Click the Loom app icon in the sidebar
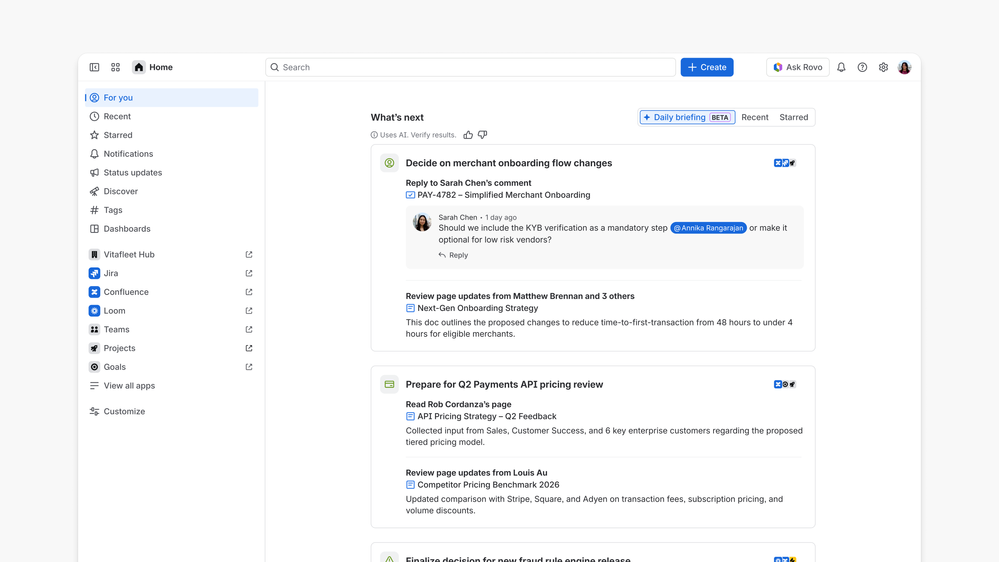Screen dimensions: 999x562 pyautogui.click(x=94, y=311)
